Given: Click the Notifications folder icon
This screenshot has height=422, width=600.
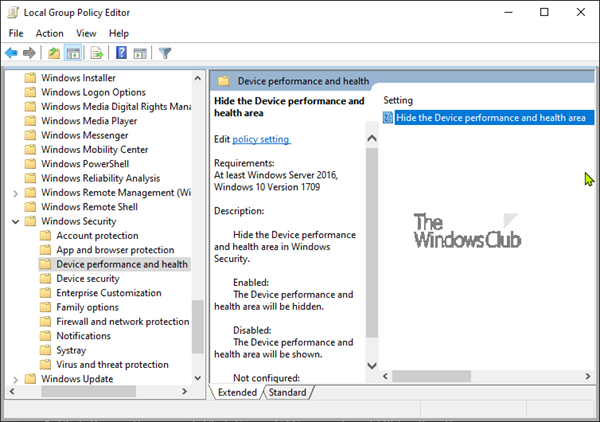Looking at the screenshot, I should pos(46,336).
